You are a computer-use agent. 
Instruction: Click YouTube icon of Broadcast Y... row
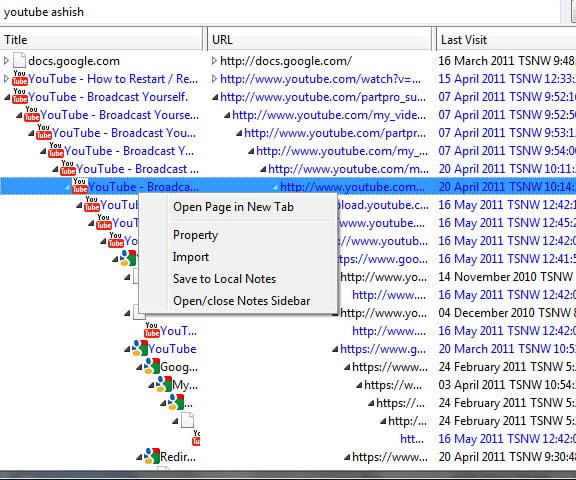tap(56, 150)
